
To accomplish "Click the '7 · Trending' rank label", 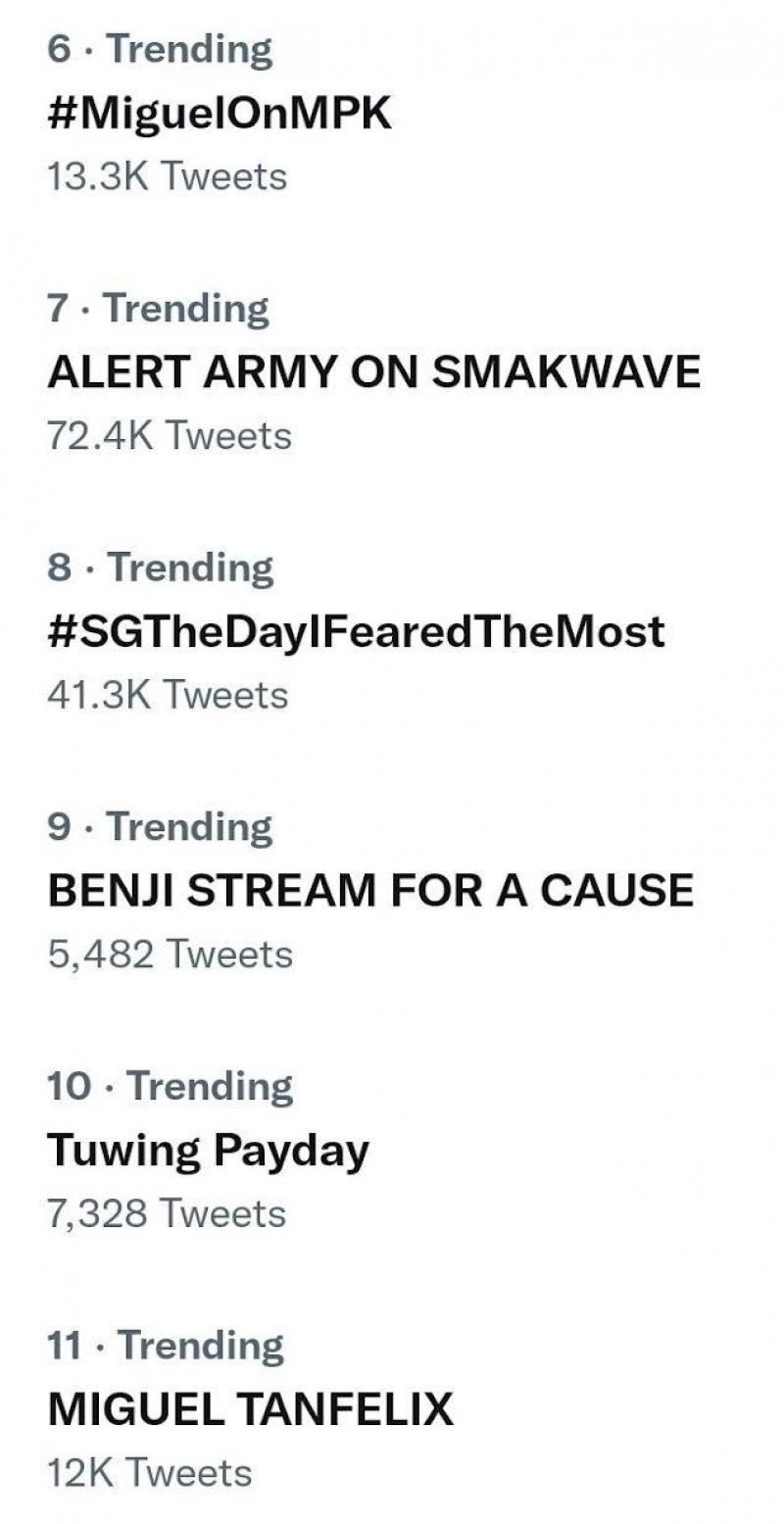I will [158, 309].
